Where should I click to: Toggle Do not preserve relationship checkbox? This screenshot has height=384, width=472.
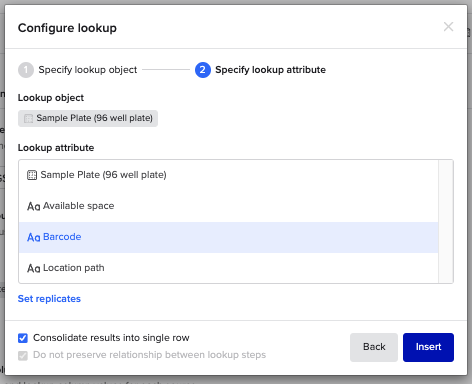point(23,355)
